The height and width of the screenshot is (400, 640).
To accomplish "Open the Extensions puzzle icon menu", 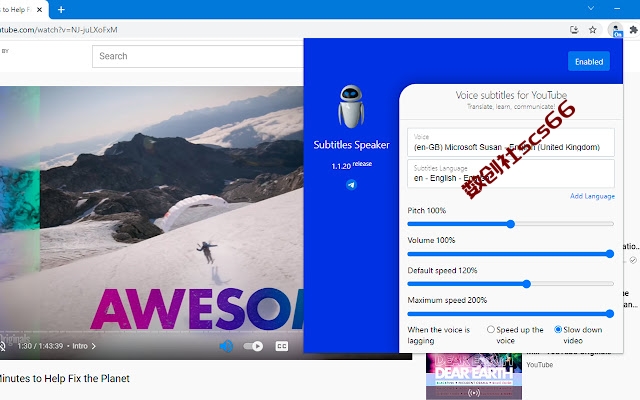I will (x=633, y=29).
